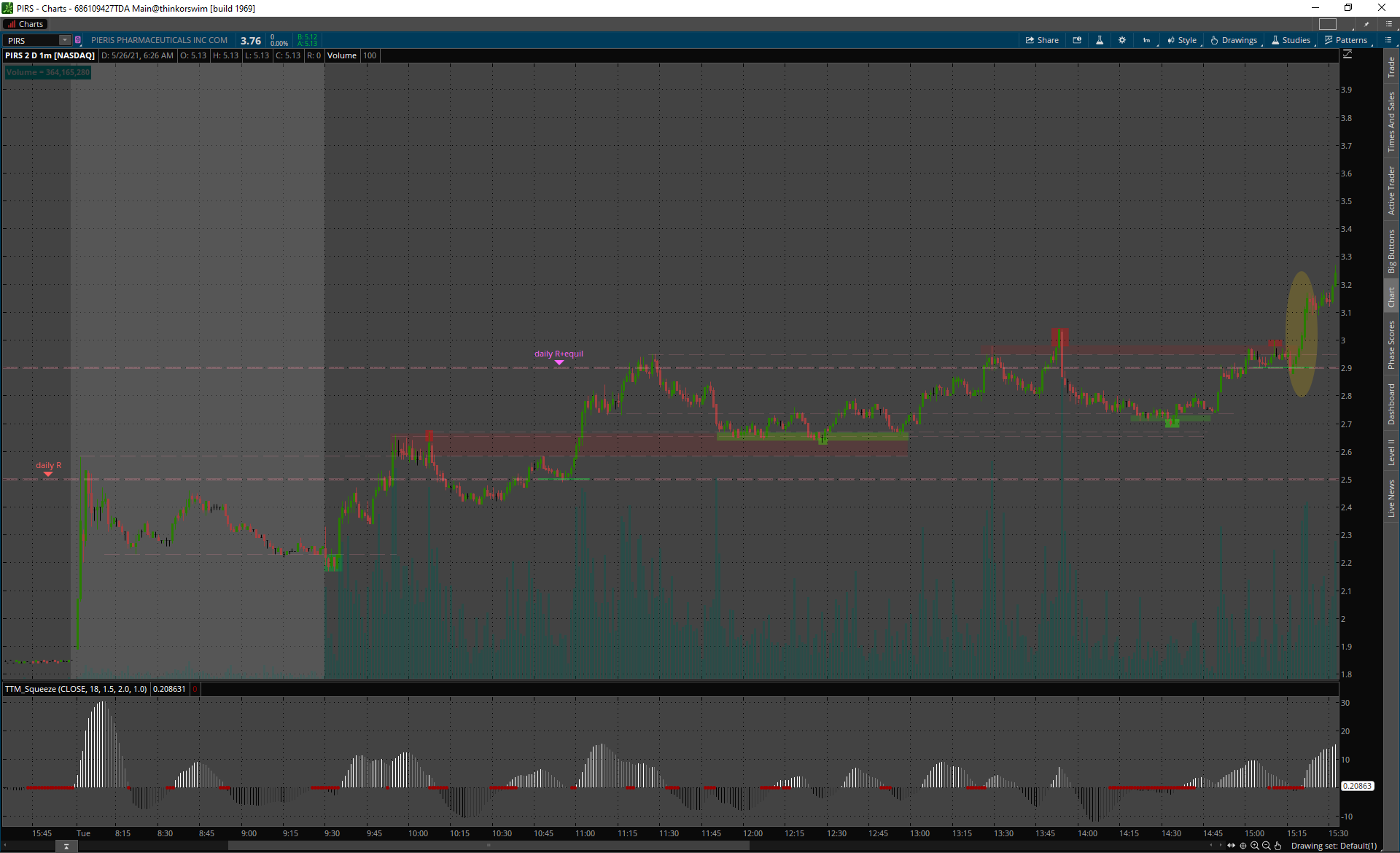Open the 1m timeframe selector
The image size is (1400, 853).
(x=1146, y=40)
